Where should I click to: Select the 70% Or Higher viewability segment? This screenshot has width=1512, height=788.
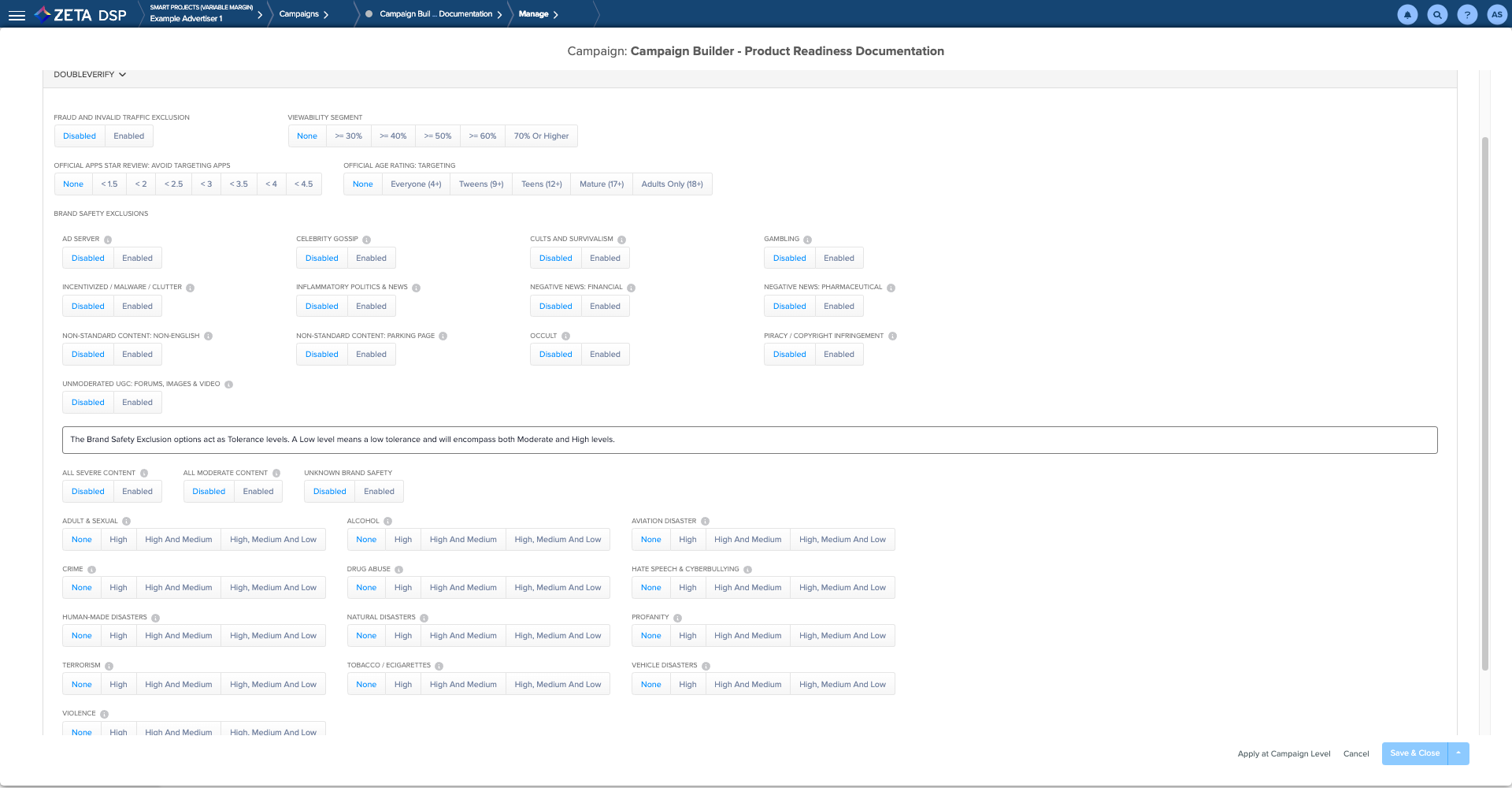tap(541, 136)
